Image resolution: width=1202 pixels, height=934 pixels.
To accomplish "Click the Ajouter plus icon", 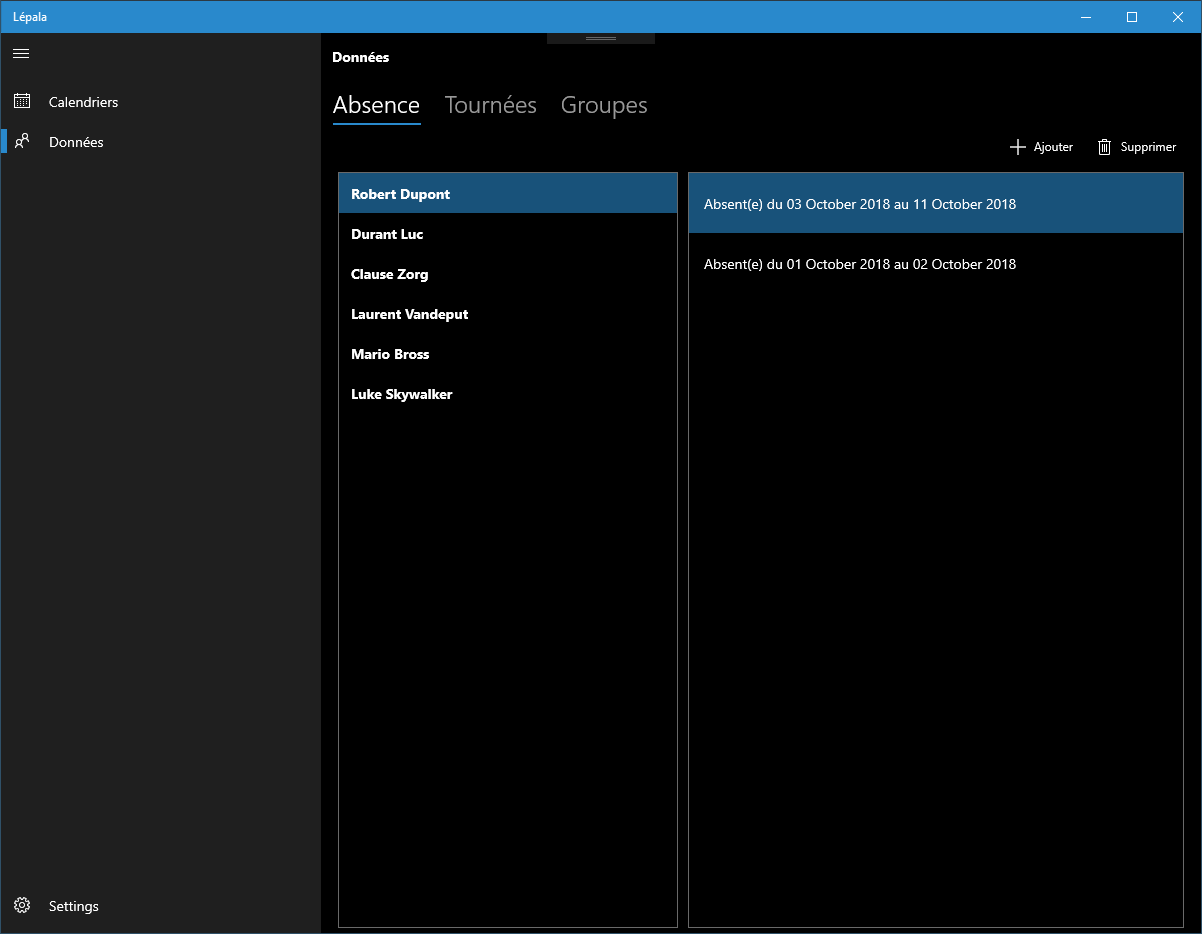I will click(1018, 147).
